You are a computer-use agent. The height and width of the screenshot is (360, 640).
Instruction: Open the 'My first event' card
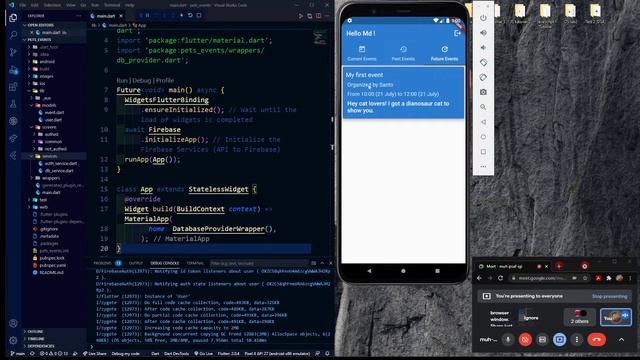pos(403,93)
